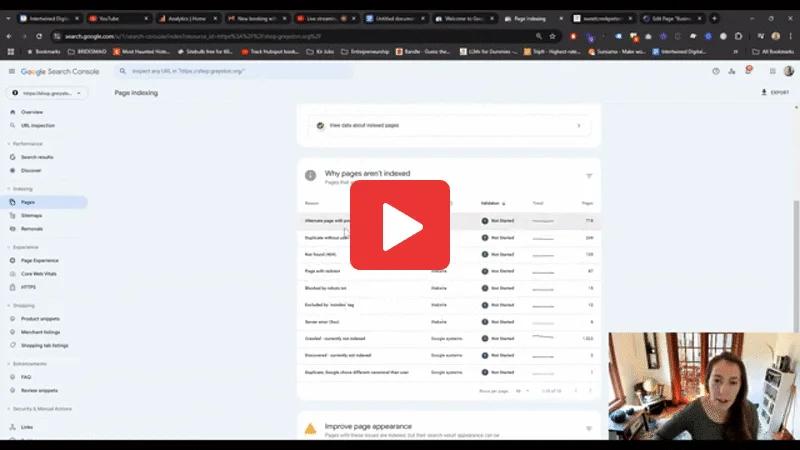This screenshot has width=800, height=450.
Task: Collapse the Shopping section in the sidebar
Action: coord(22,306)
